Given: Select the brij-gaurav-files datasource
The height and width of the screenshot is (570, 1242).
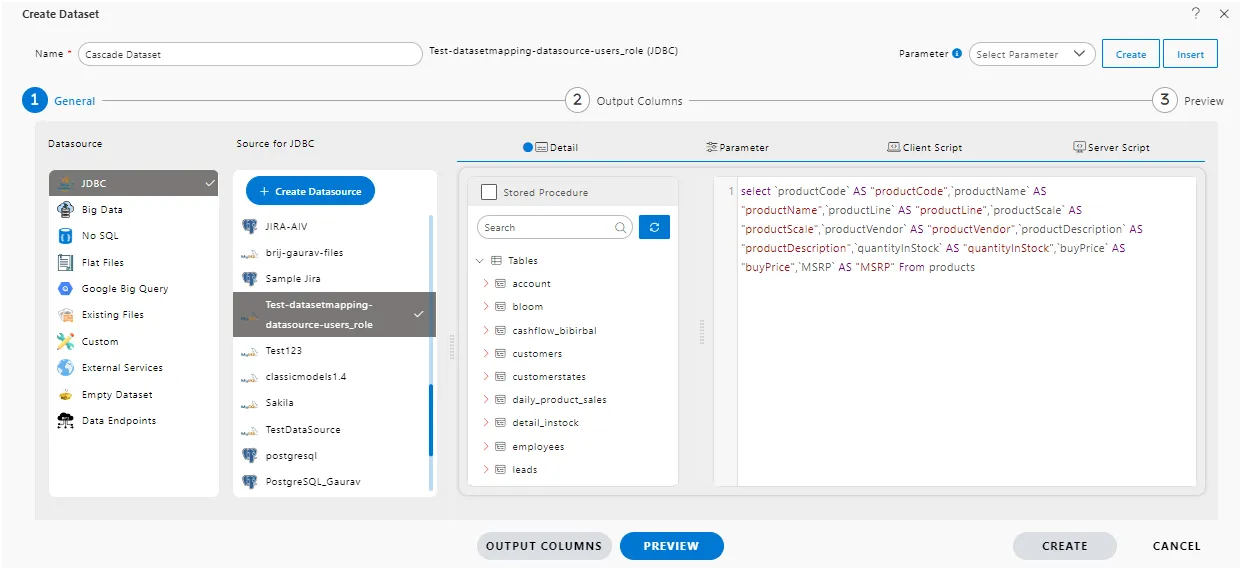Looking at the screenshot, I should [x=304, y=253].
